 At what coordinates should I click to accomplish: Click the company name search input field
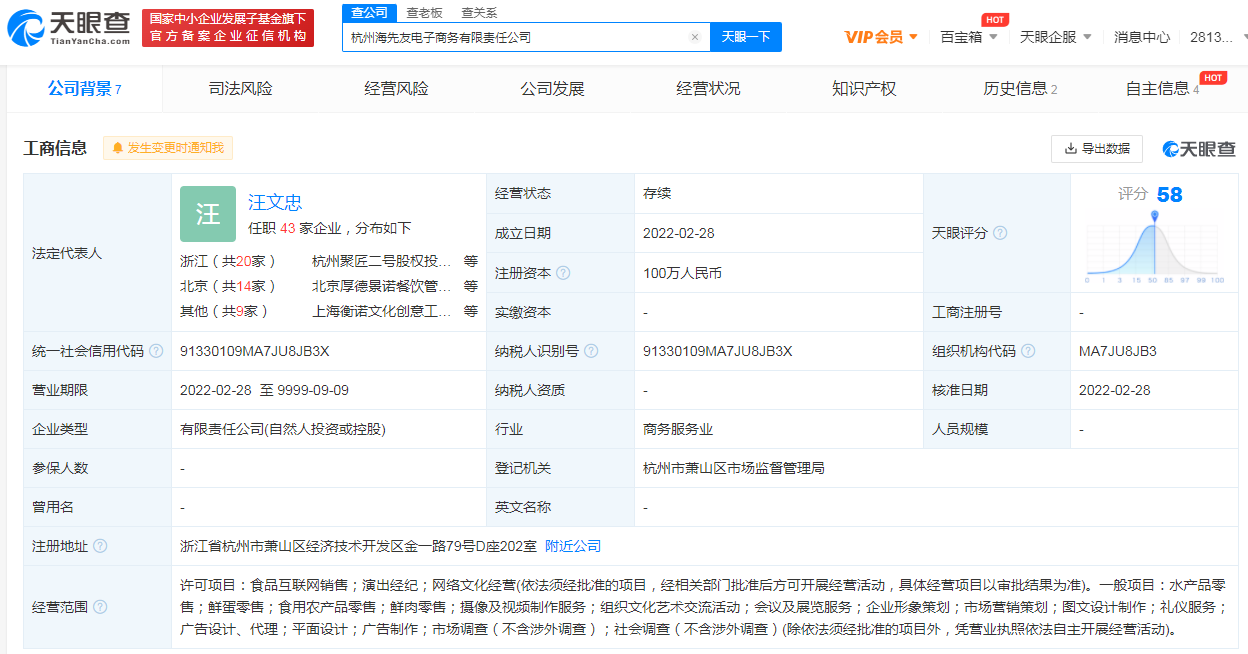coord(515,37)
